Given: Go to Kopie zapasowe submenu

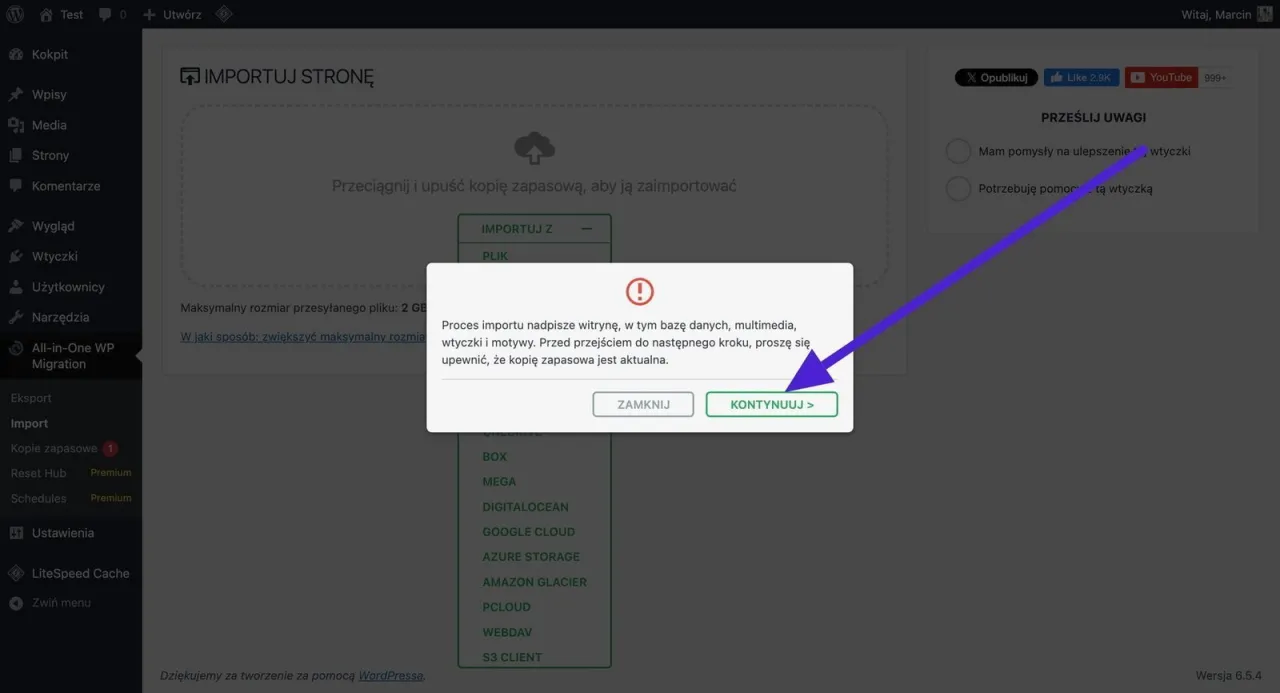Looking at the screenshot, I should (54, 448).
